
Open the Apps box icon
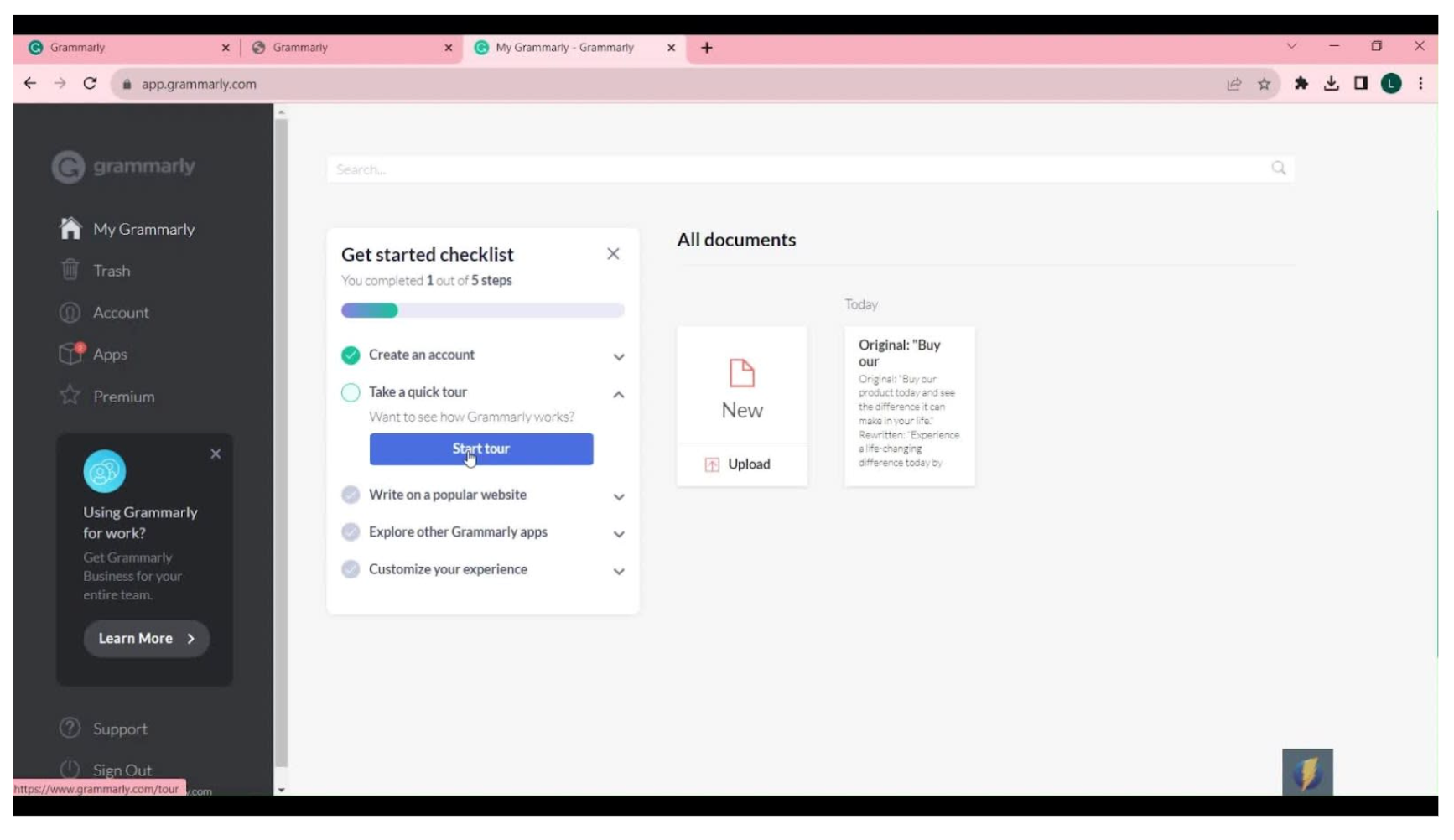pos(71,354)
